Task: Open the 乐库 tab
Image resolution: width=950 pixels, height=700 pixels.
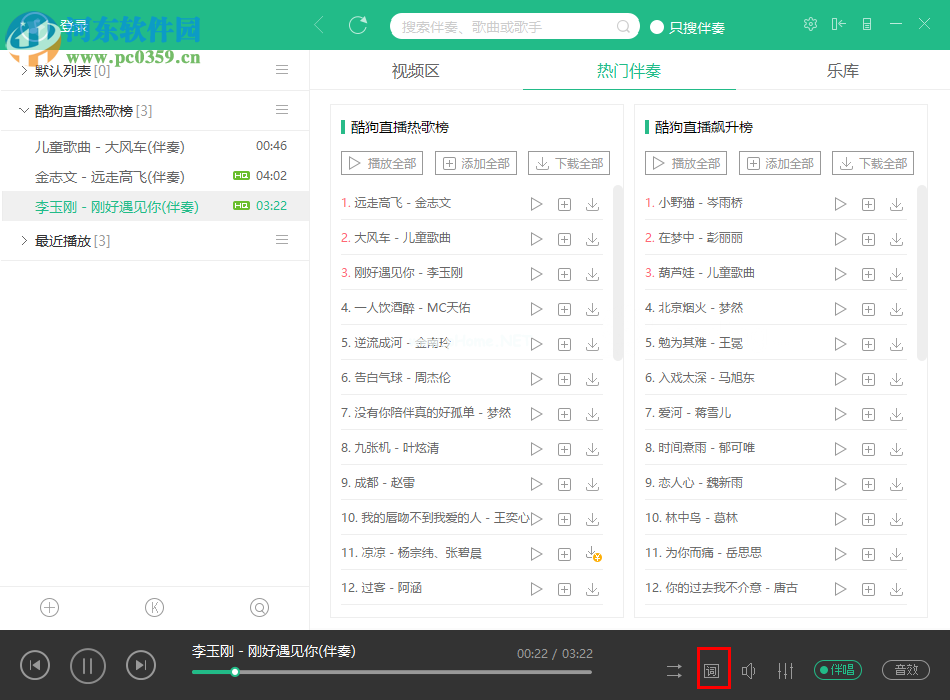Action: [x=842, y=71]
